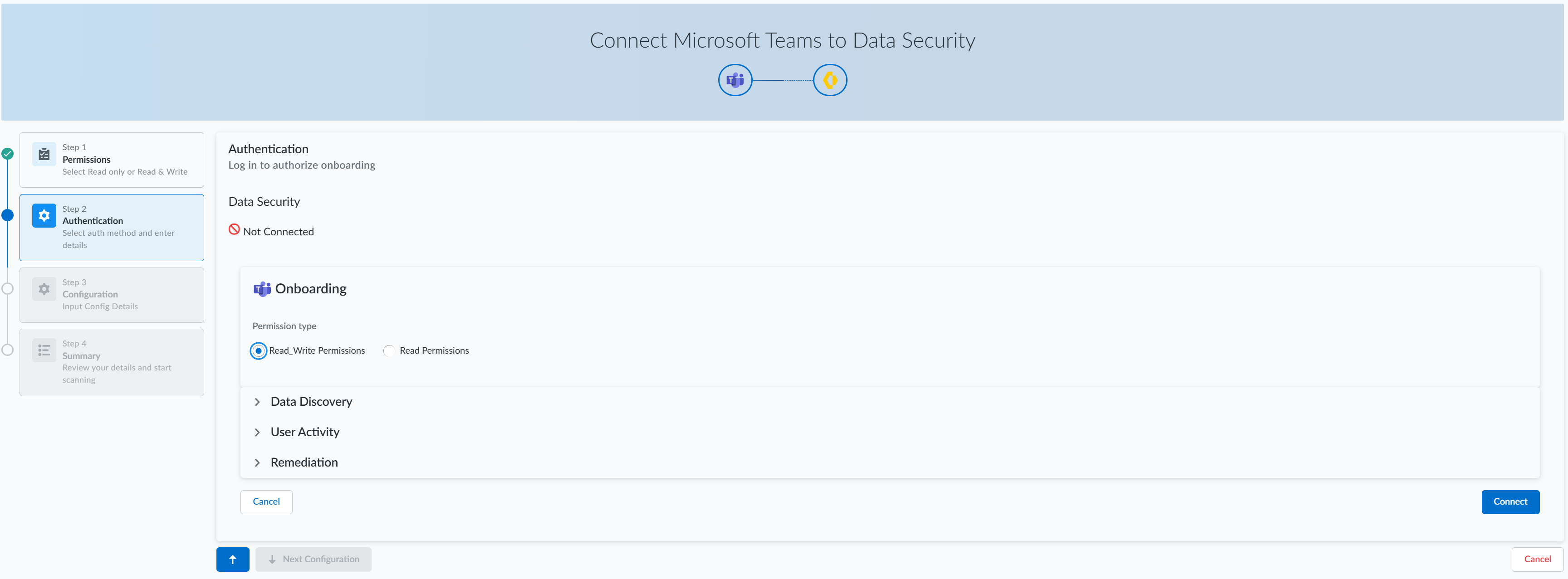Go to Step 1 Permissions
The image size is (1568, 579).
pyautogui.click(x=112, y=160)
